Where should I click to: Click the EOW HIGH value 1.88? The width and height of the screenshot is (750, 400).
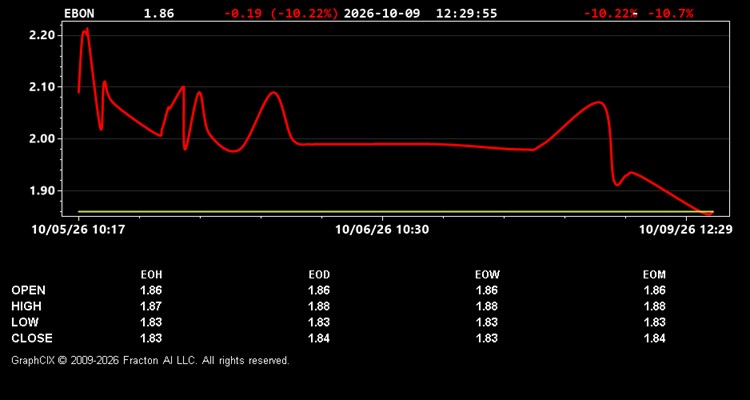click(487, 306)
